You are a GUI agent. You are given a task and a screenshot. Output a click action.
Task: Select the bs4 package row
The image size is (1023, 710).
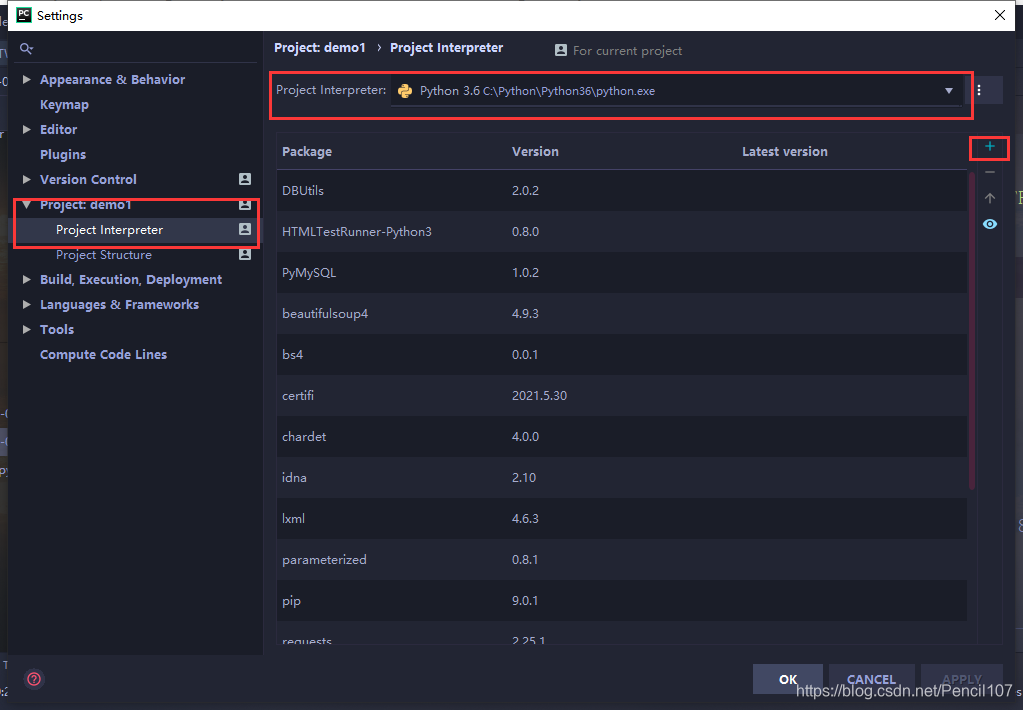point(622,354)
